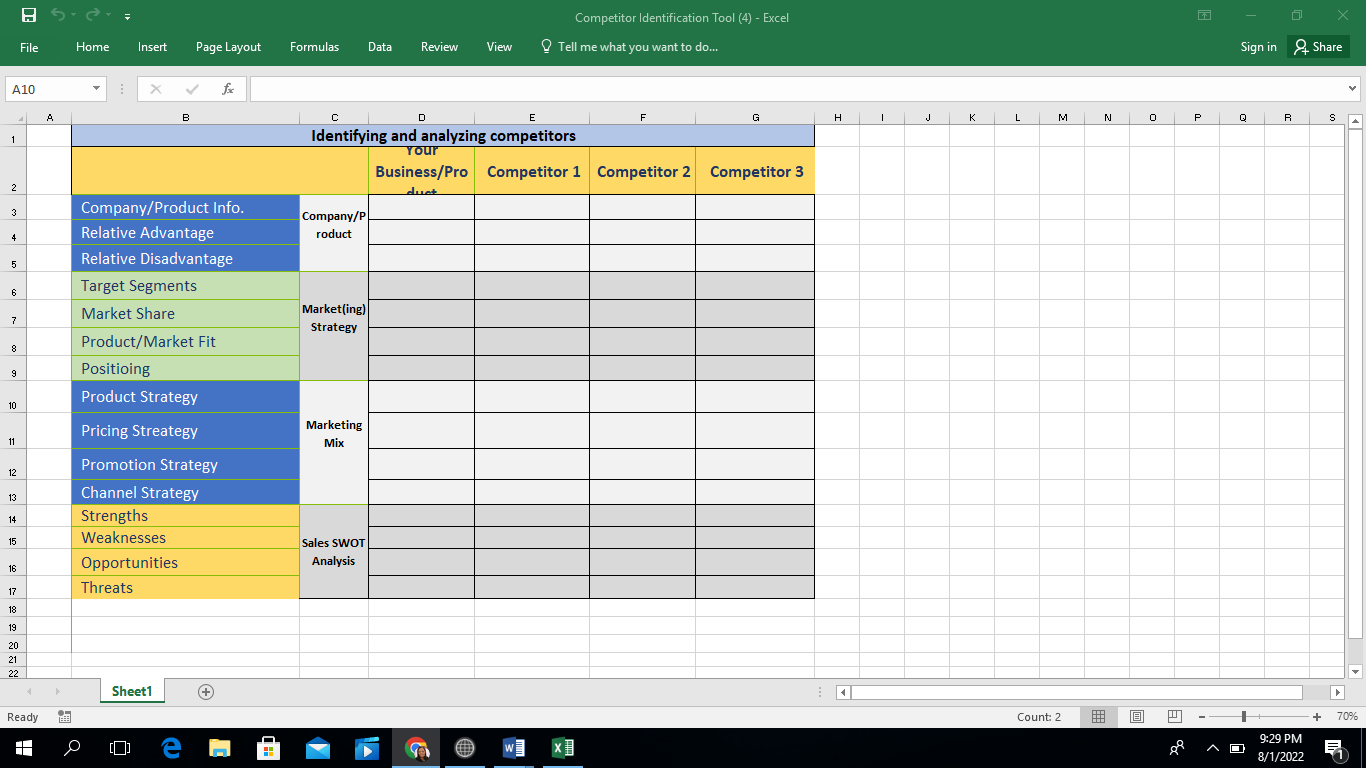
Task: Click the Word icon on the taskbar
Action: pos(512,747)
